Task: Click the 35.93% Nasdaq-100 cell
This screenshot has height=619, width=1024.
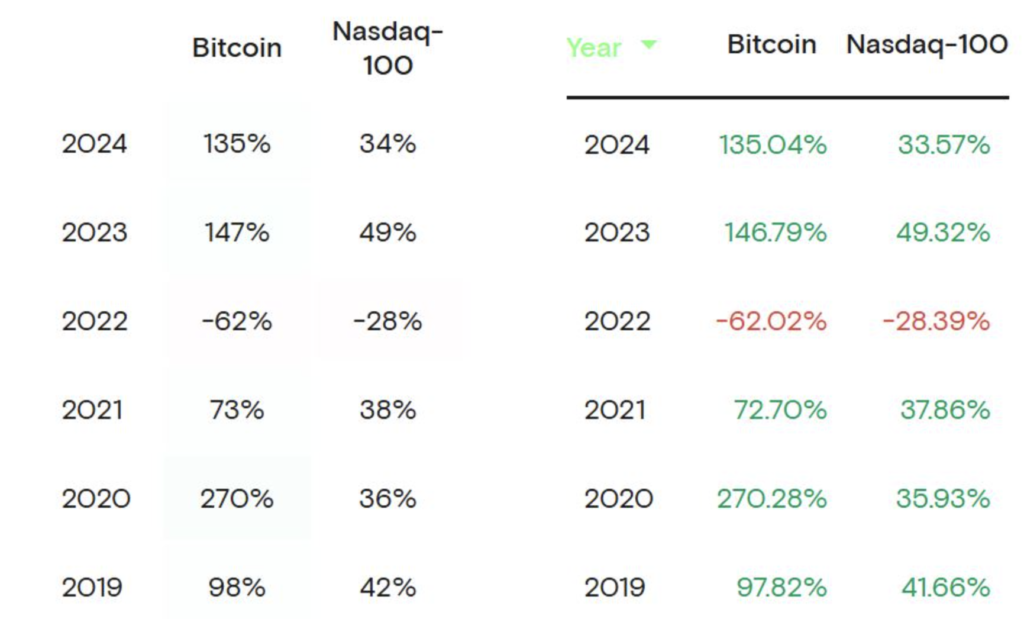Action: [x=944, y=498]
